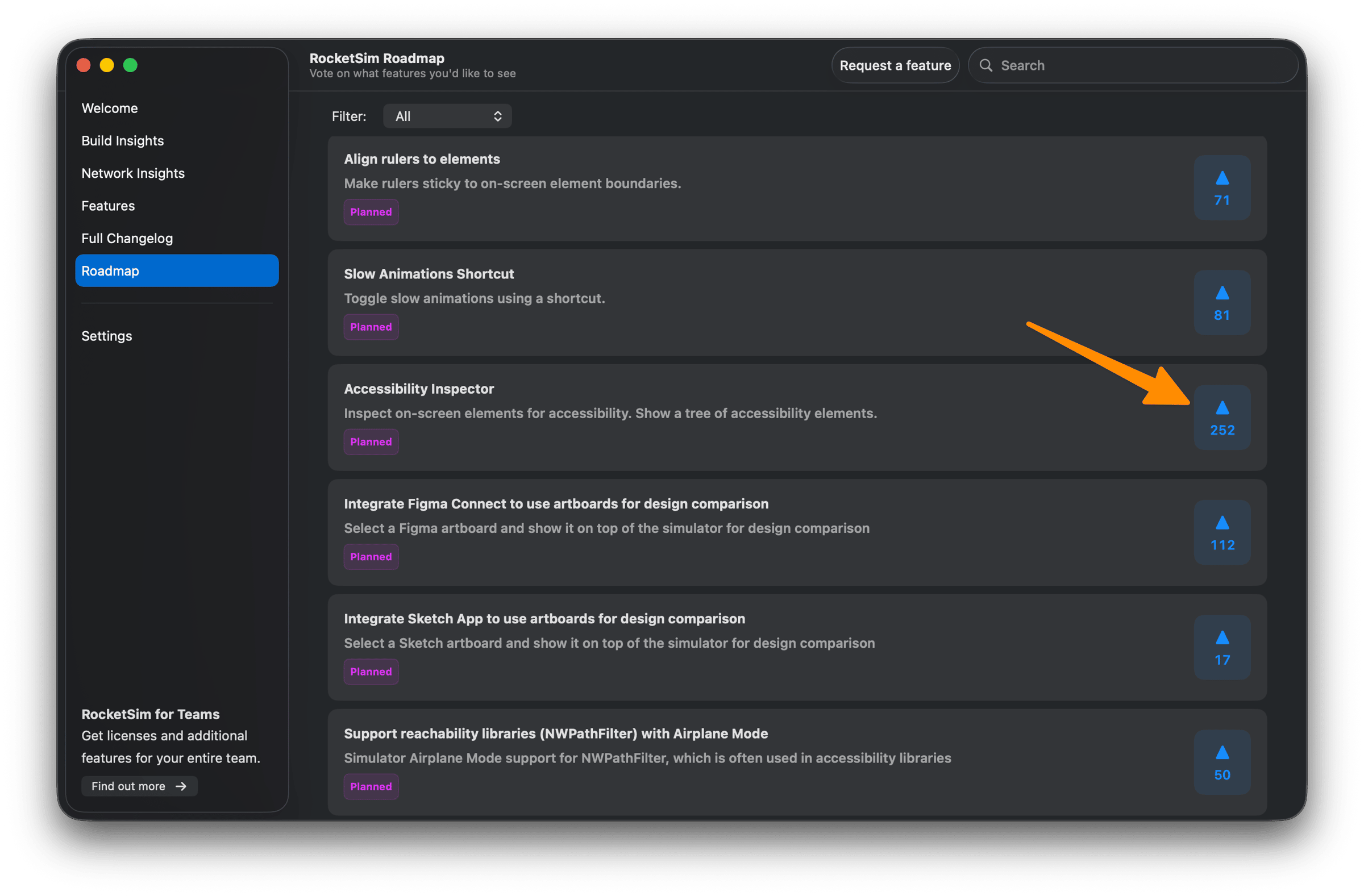Click the Planned tag under Accessibility Inspector
Image resolution: width=1364 pixels, height=896 pixels.
tap(371, 441)
